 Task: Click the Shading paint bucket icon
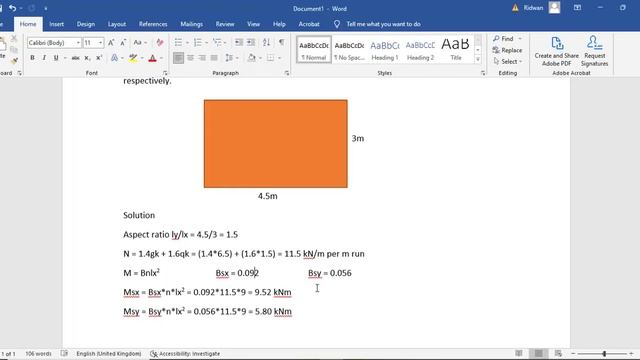click(251, 58)
